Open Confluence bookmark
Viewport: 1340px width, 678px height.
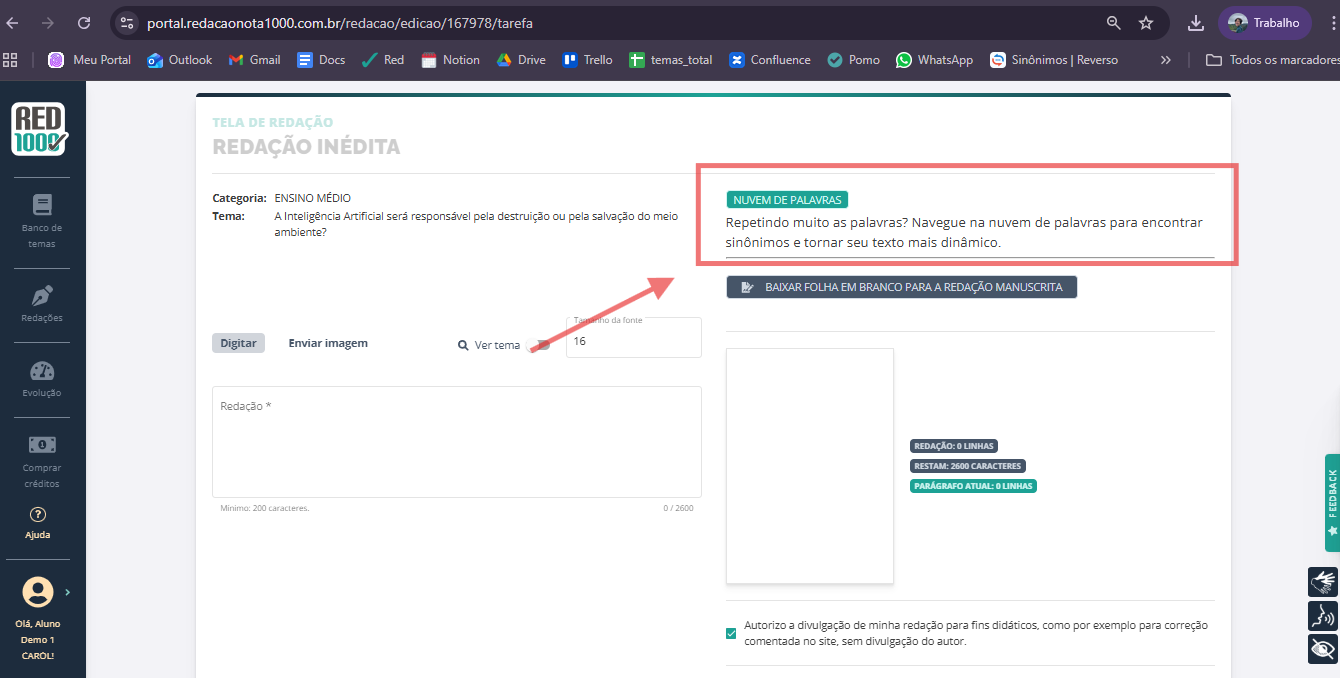(x=770, y=60)
